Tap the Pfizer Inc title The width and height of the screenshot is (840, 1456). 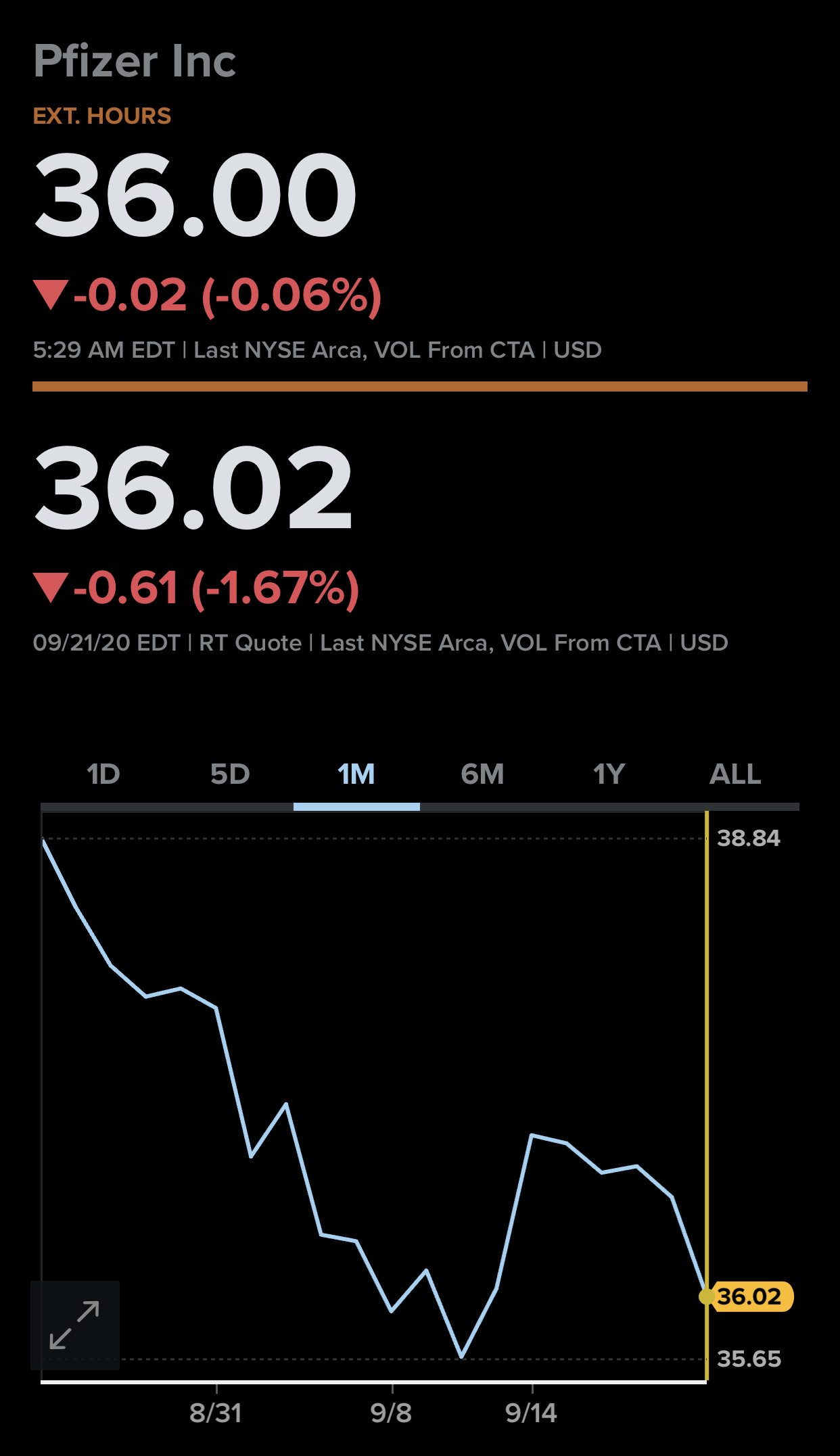click(135, 61)
